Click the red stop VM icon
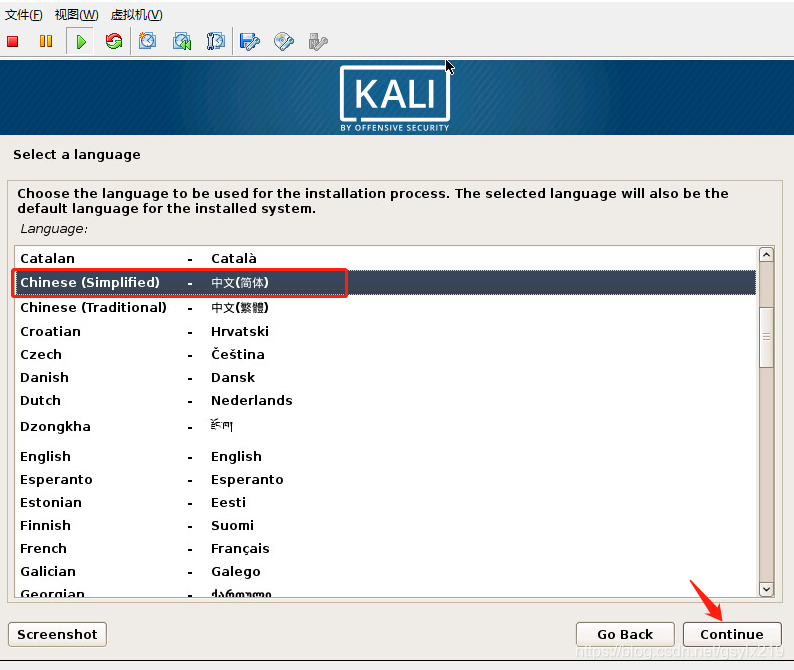This screenshot has height=670, width=794. click(13, 42)
